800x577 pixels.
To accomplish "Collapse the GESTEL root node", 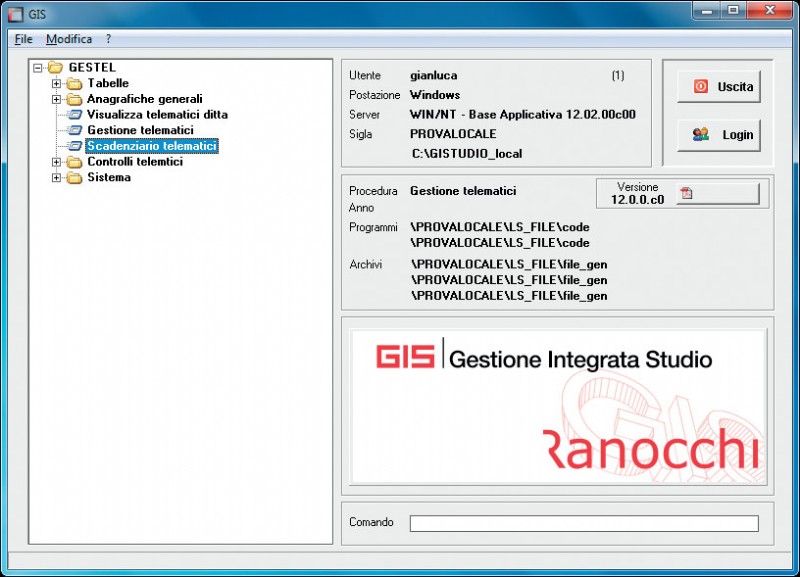I will (37, 68).
